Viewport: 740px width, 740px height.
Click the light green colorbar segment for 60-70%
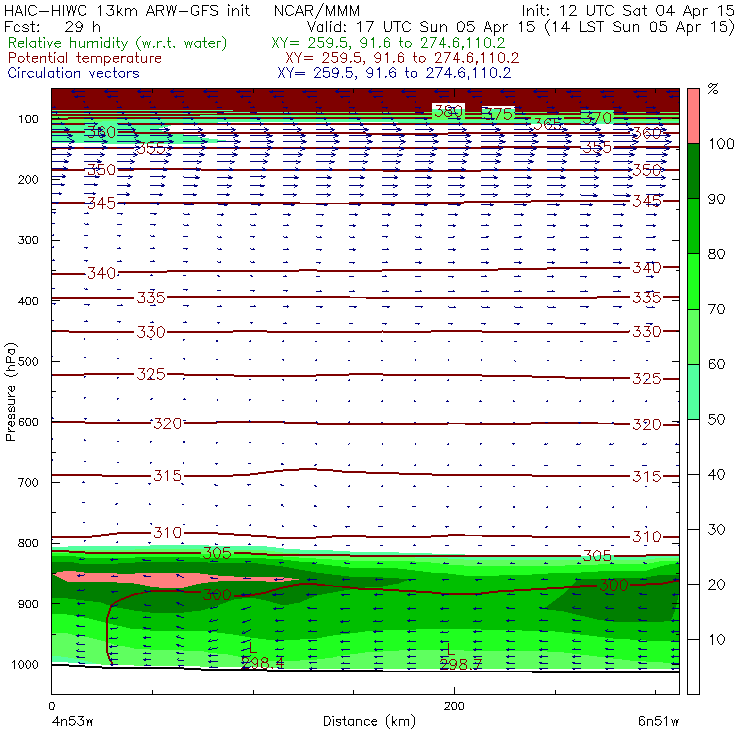click(x=693, y=336)
